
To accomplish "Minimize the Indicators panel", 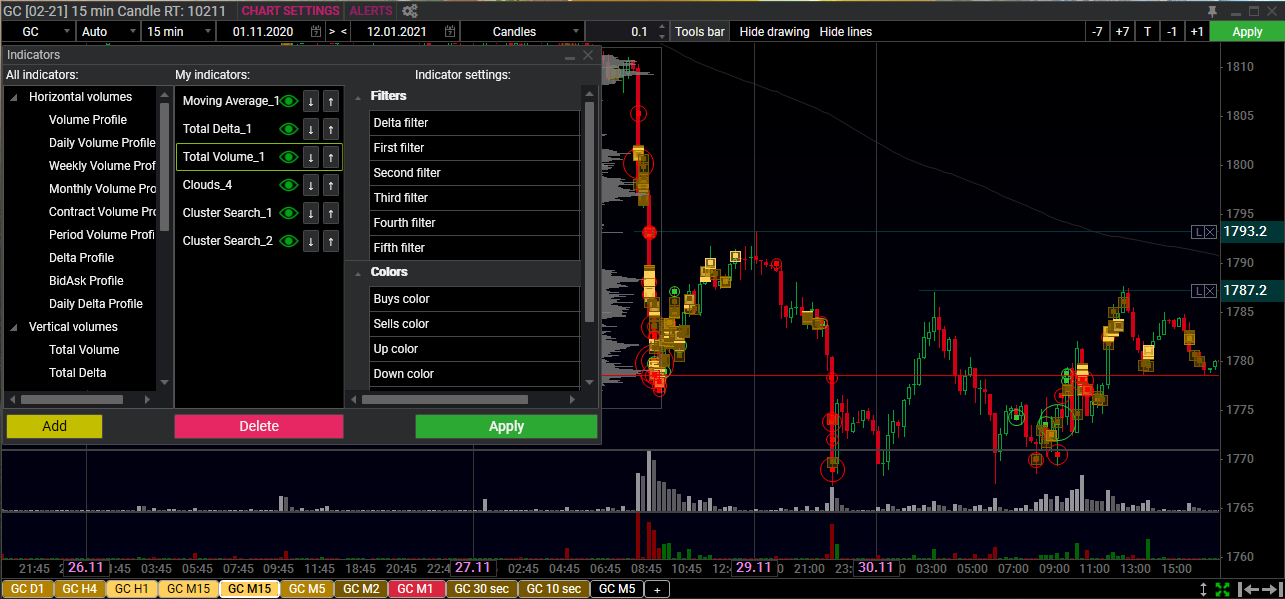I will (570, 56).
